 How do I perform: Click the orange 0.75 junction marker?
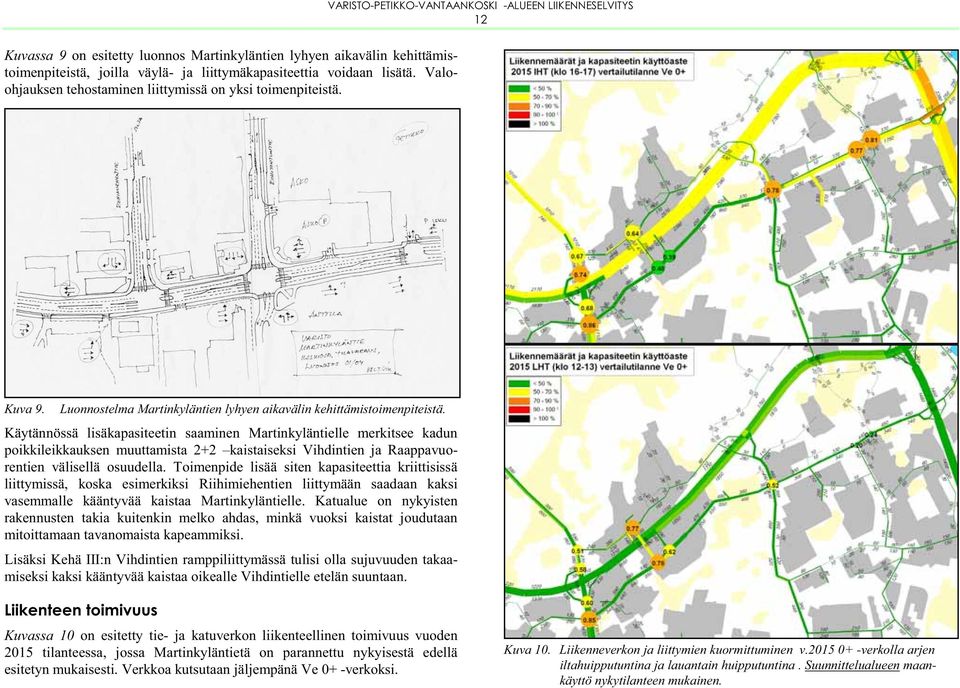(x=773, y=190)
